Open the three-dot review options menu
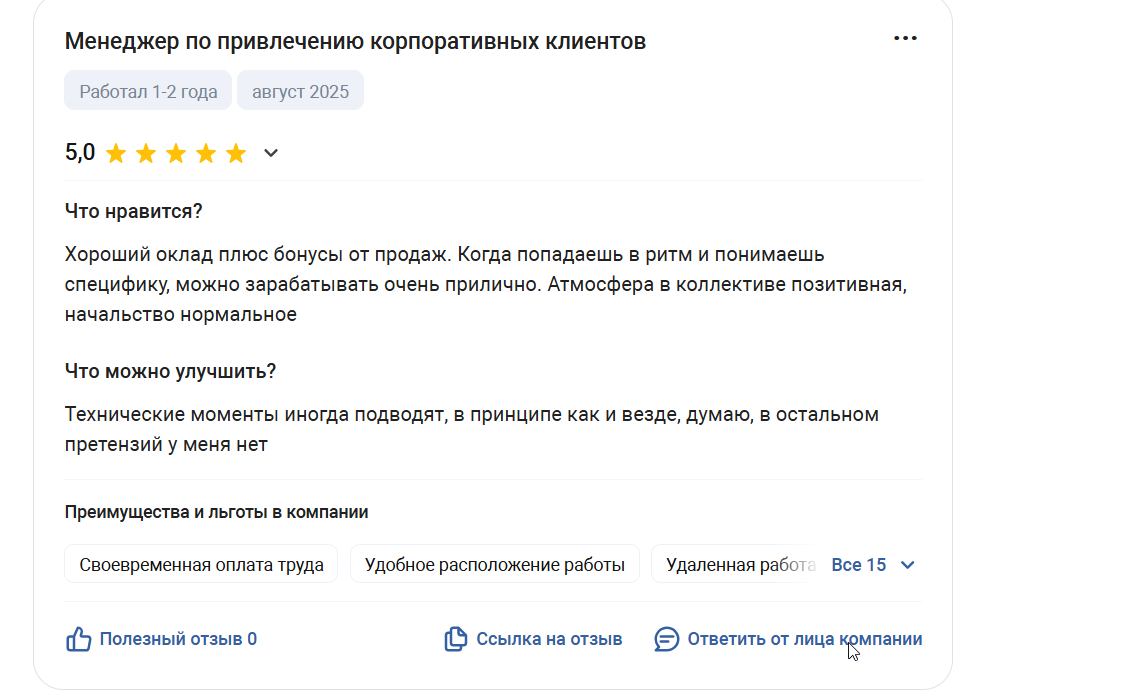Viewport: 1137px width, 692px height. tap(905, 38)
